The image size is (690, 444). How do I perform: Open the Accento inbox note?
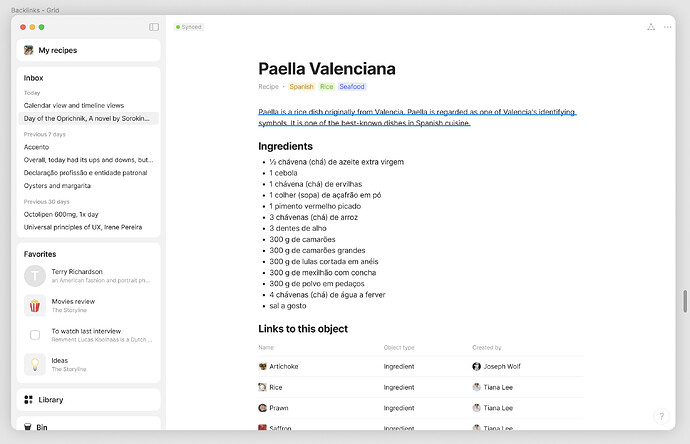pos(36,147)
